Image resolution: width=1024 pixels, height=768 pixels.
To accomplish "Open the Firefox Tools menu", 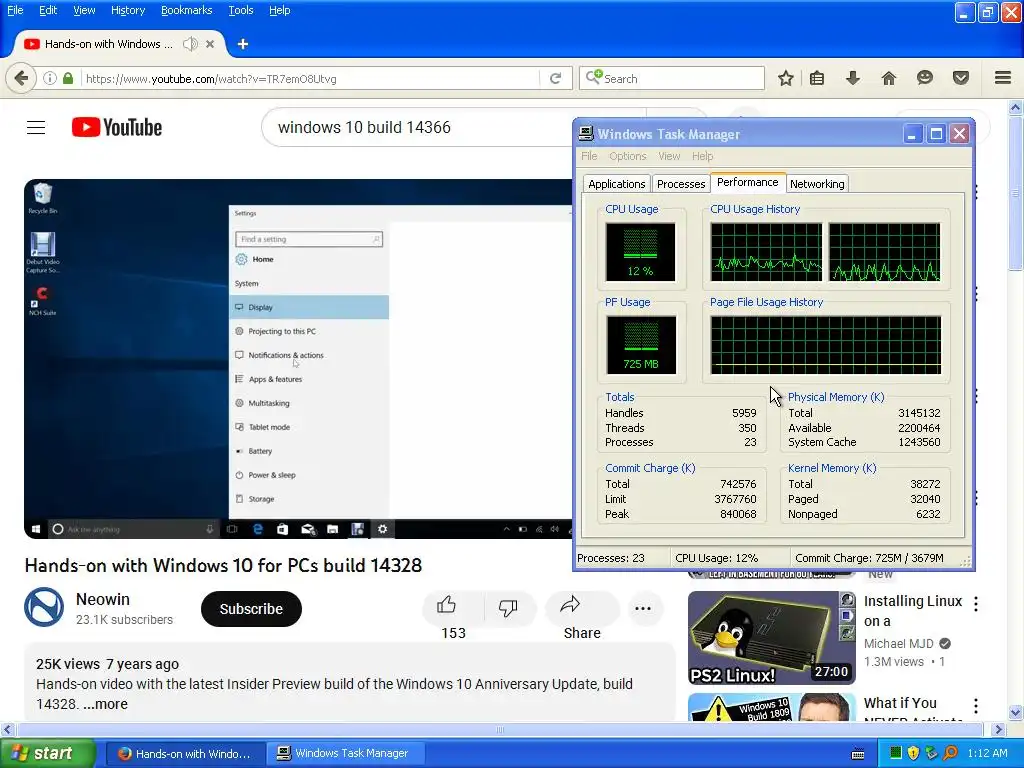I will click(241, 10).
